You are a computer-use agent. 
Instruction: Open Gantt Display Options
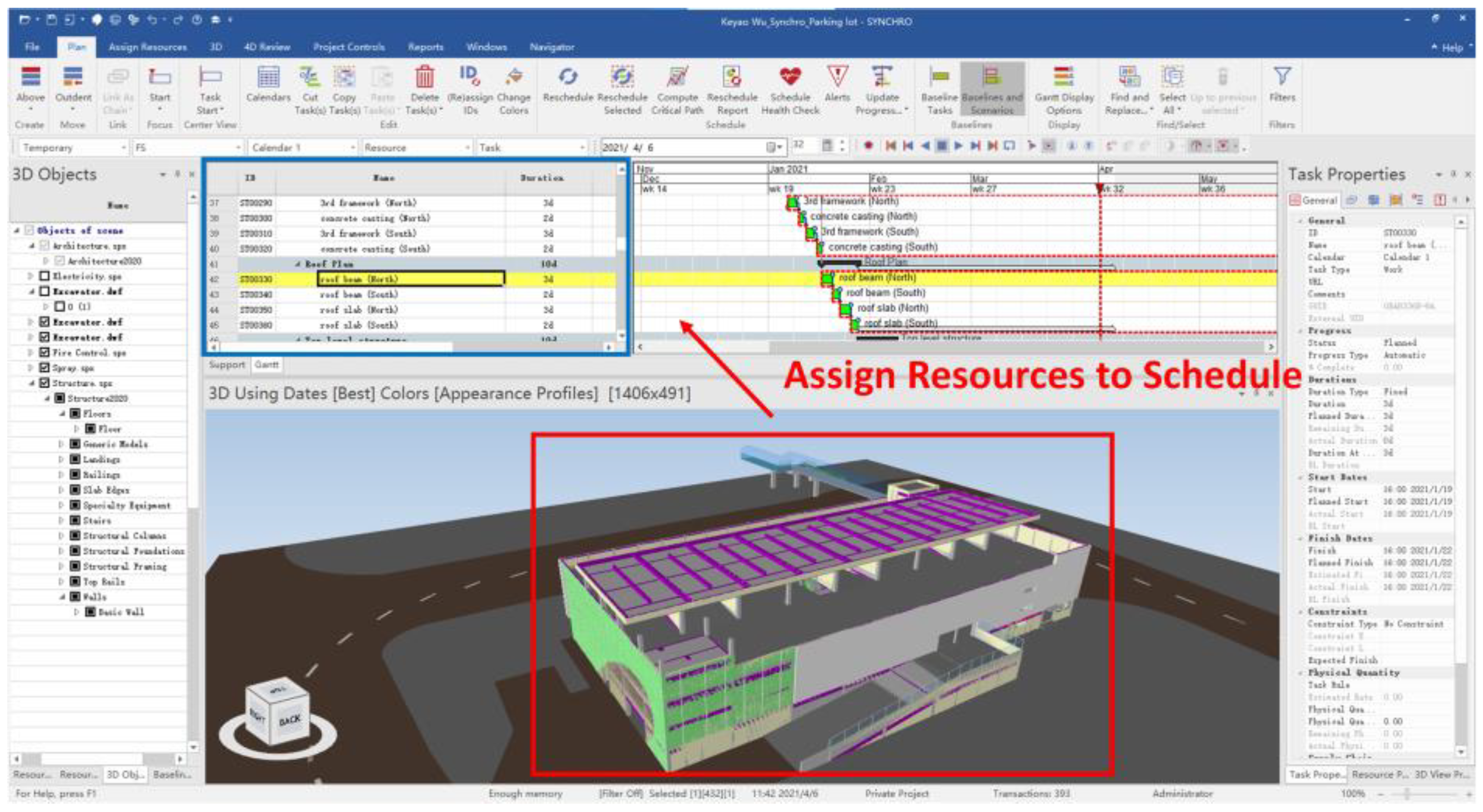1063,77
